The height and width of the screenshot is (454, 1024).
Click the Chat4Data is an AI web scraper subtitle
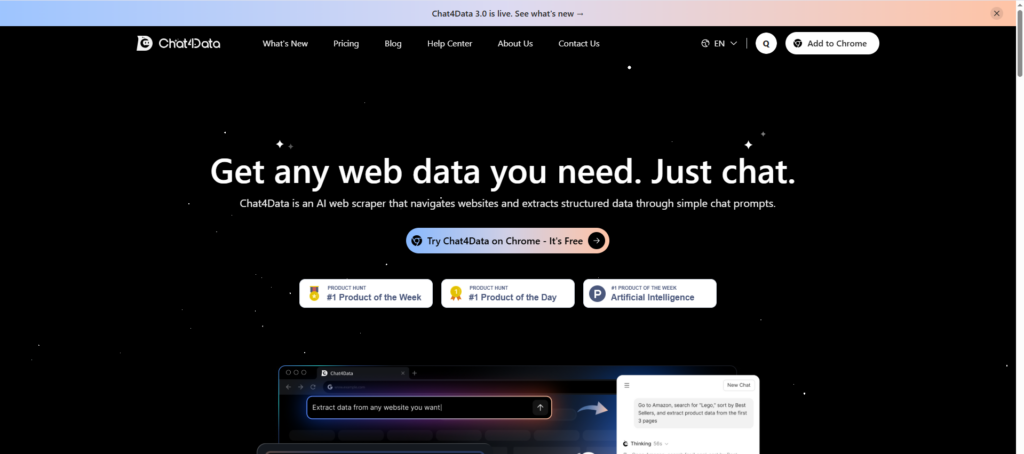point(507,203)
